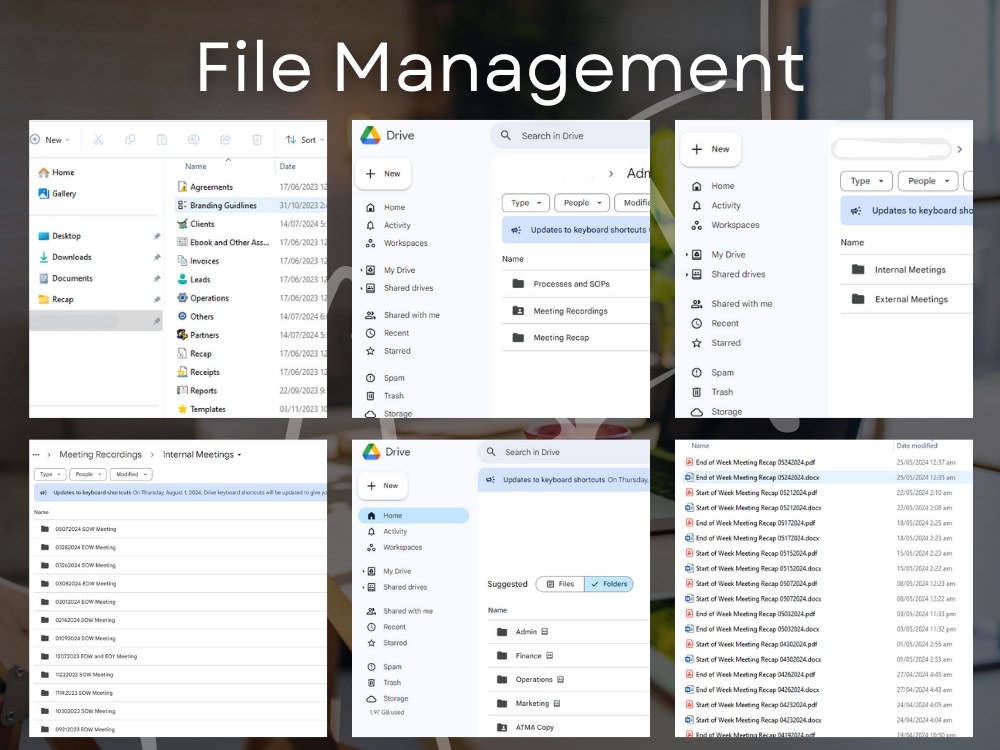The height and width of the screenshot is (750, 1000).
Task: Open the Invoices folder in File Explorer
Action: tap(198, 261)
